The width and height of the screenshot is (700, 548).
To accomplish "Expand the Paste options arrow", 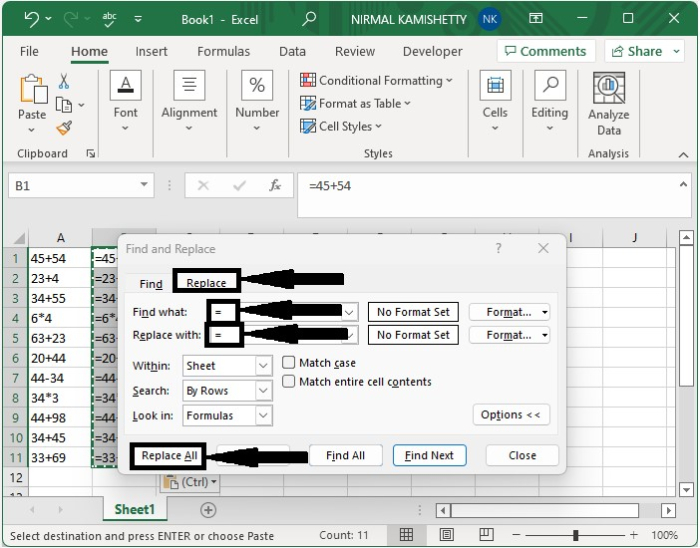I will pos(31,130).
